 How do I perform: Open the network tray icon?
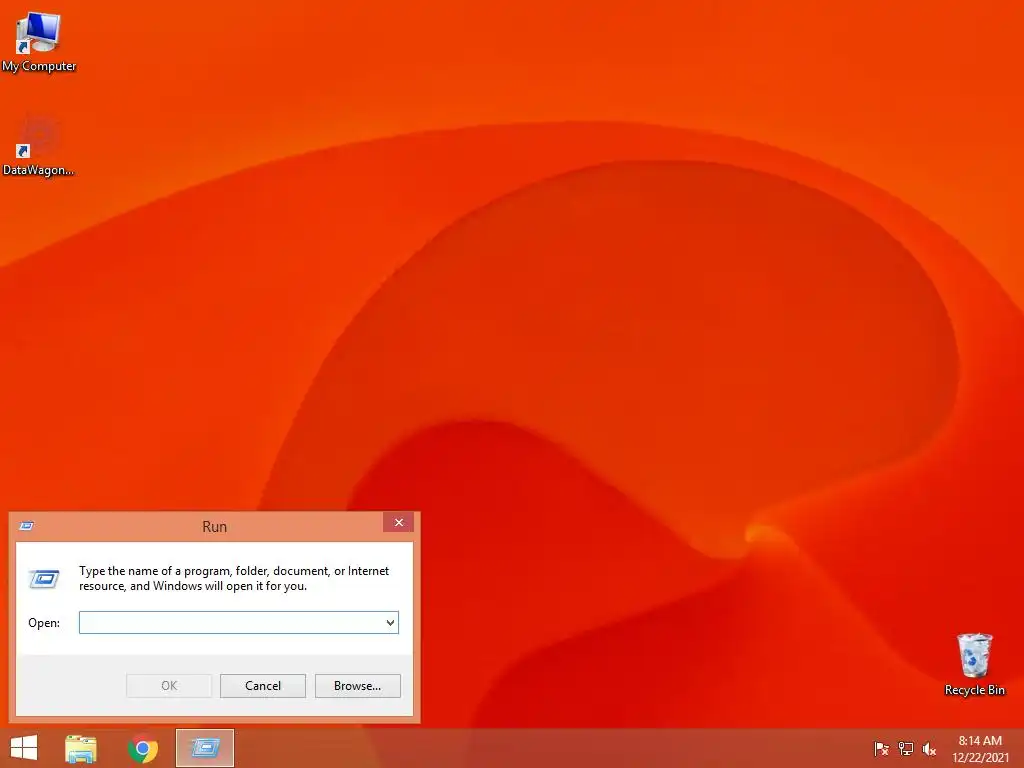point(906,749)
